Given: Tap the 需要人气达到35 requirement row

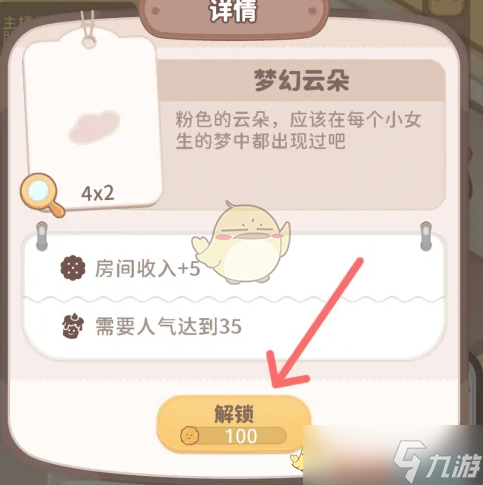Looking at the screenshot, I should coord(233,327).
